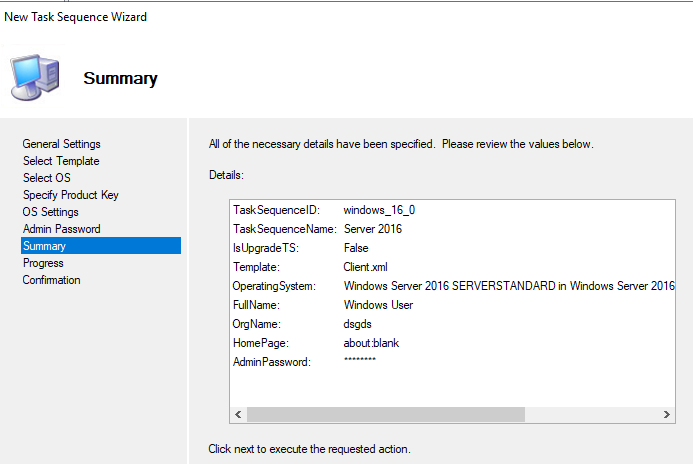Click the TaskSequenceID value windows_16_0
Image resolution: width=693 pixels, height=464 pixels.
(x=379, y=210)
